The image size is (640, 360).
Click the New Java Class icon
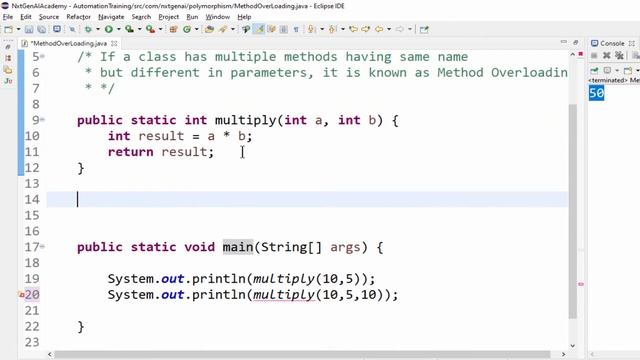pyautogui.click(x=187, y=29)
